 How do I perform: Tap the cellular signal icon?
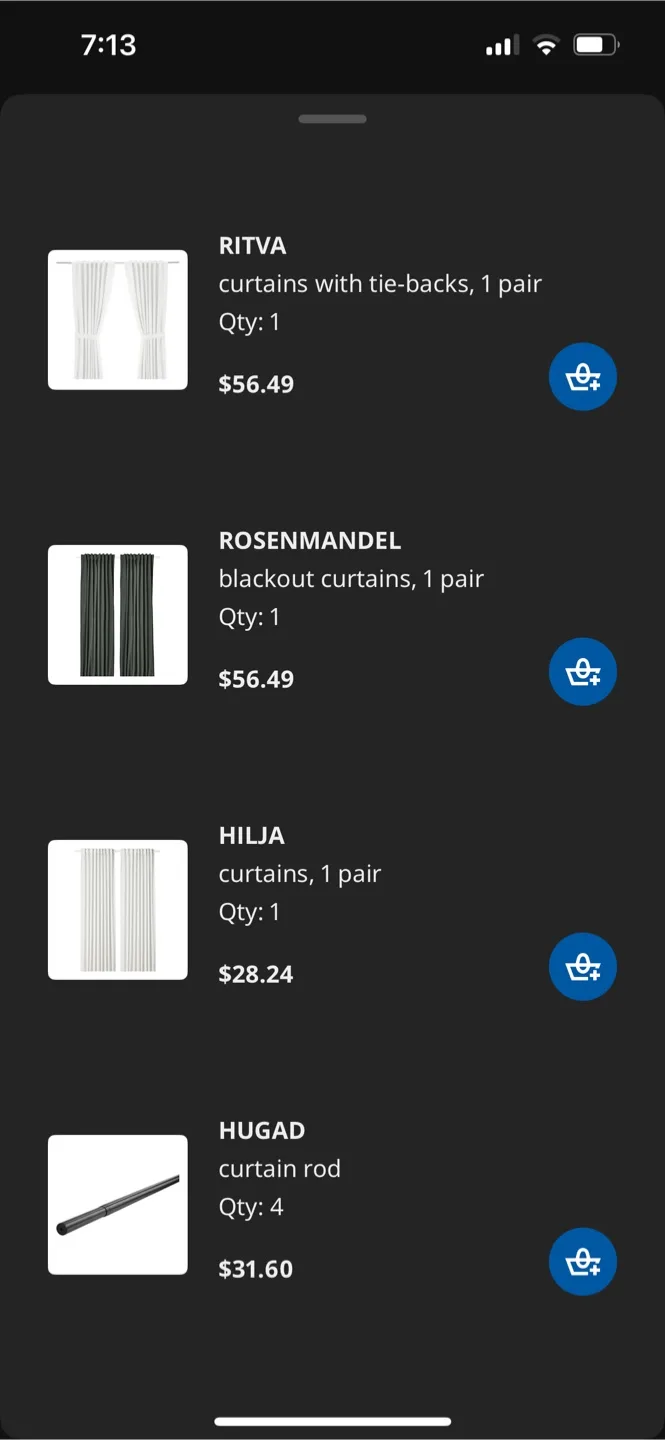498,44
